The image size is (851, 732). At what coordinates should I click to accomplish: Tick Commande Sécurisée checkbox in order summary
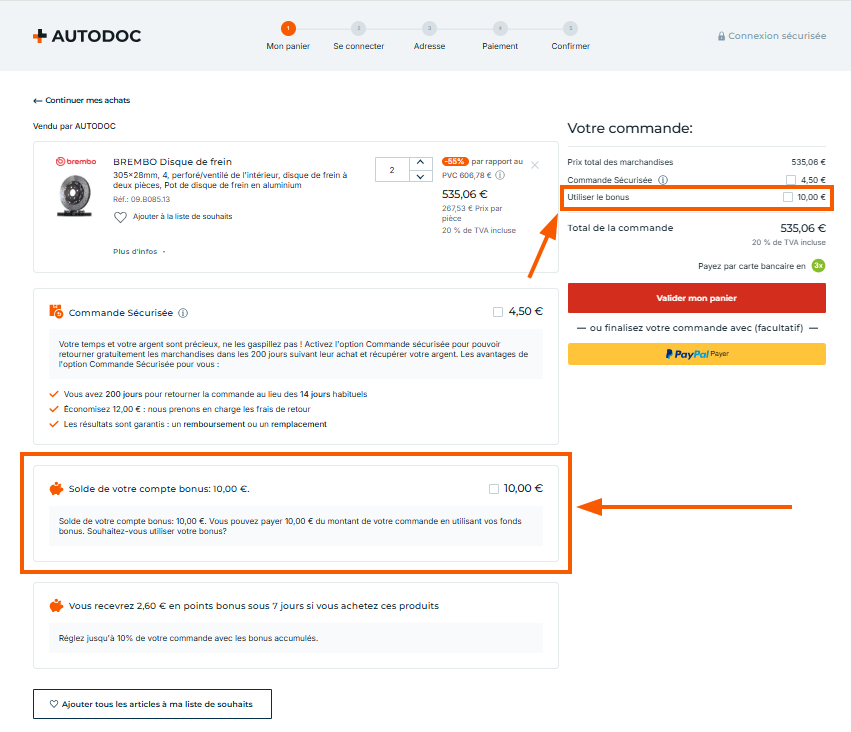(x=791, y=180)
